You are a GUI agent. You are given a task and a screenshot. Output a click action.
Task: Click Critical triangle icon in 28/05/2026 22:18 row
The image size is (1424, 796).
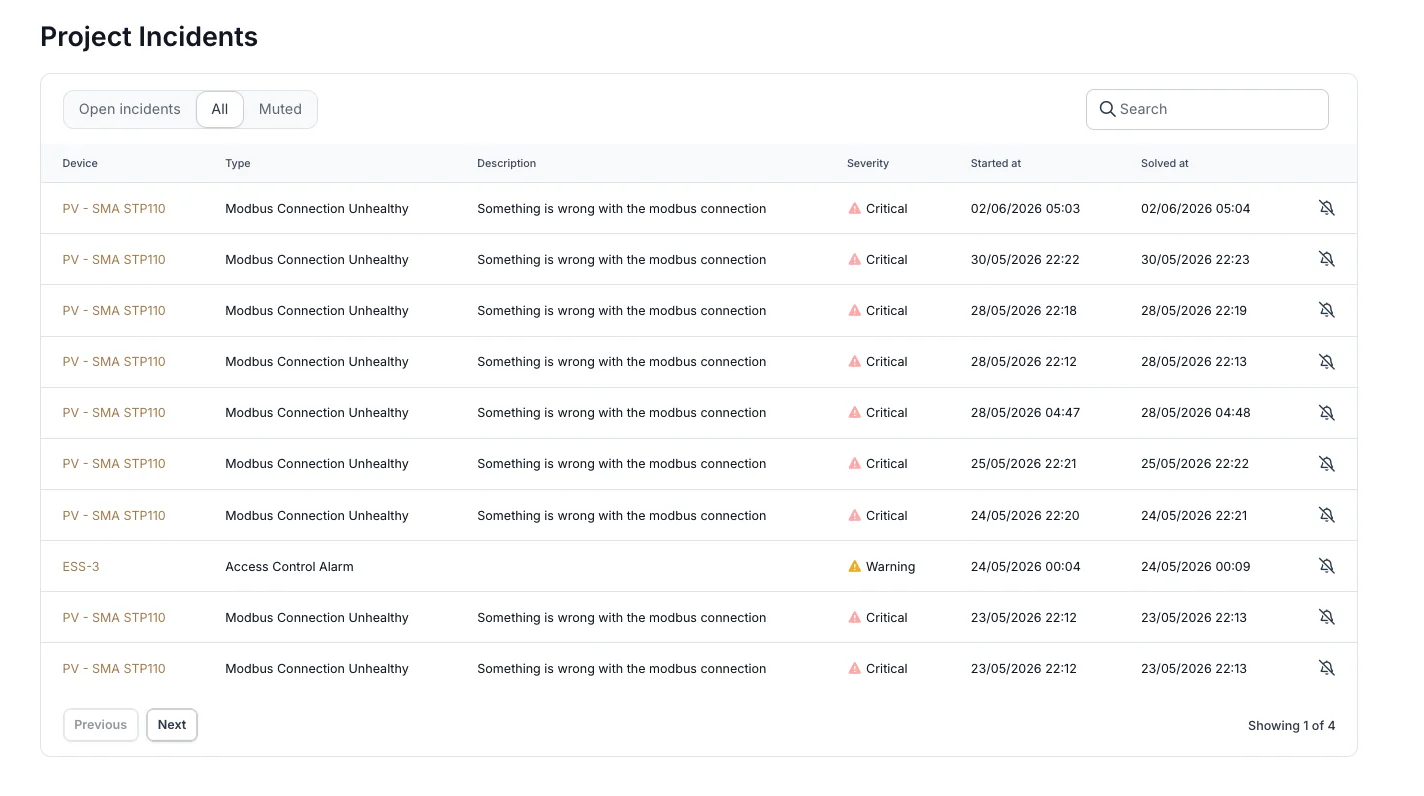click(854, 310)
